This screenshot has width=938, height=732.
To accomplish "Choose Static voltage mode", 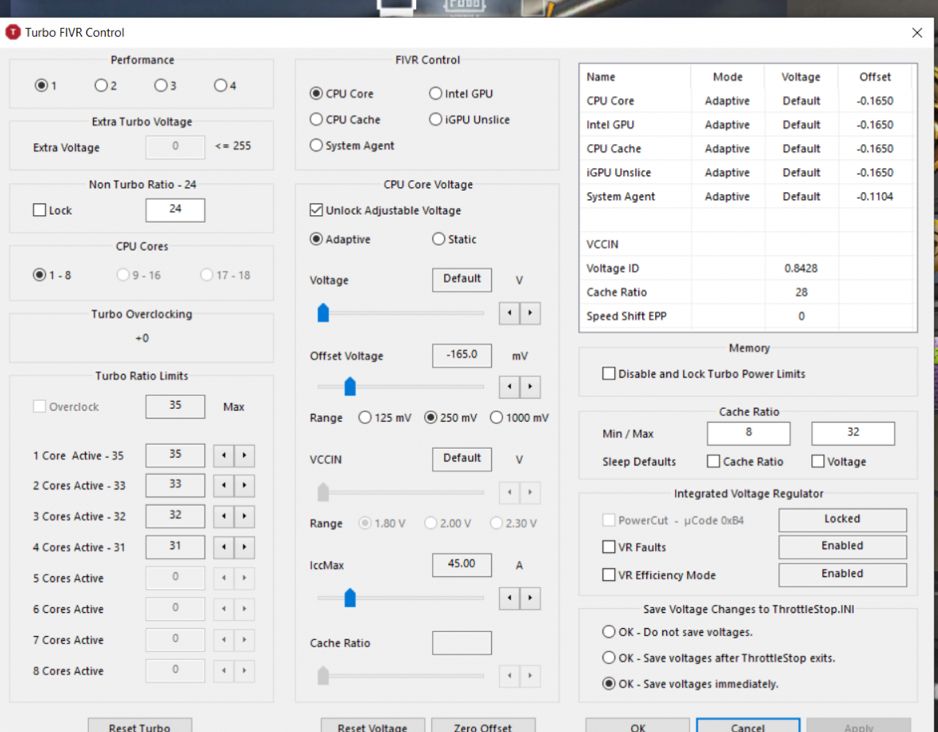I will (x=438, y=239).
